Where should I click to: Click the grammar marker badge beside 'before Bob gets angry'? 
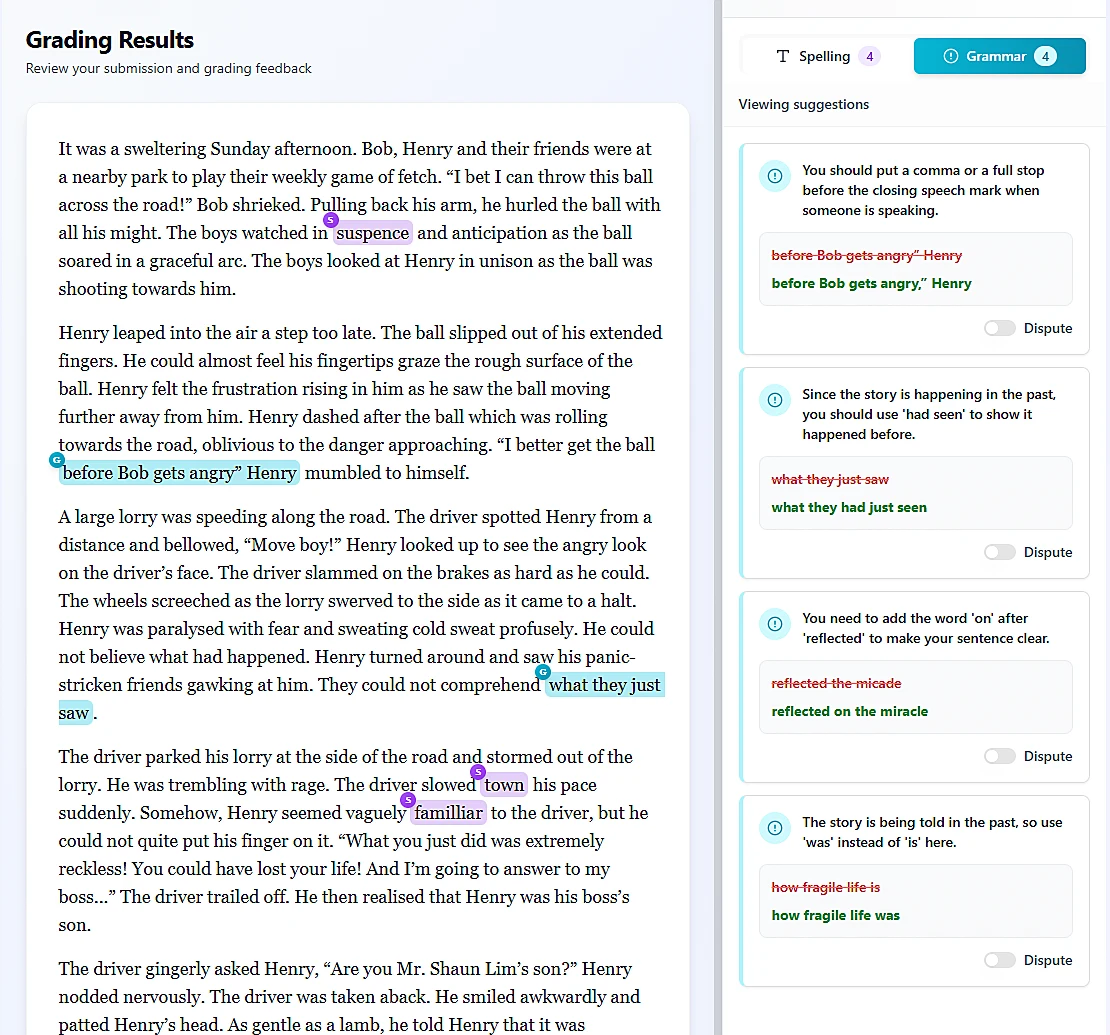coord(57,460)
